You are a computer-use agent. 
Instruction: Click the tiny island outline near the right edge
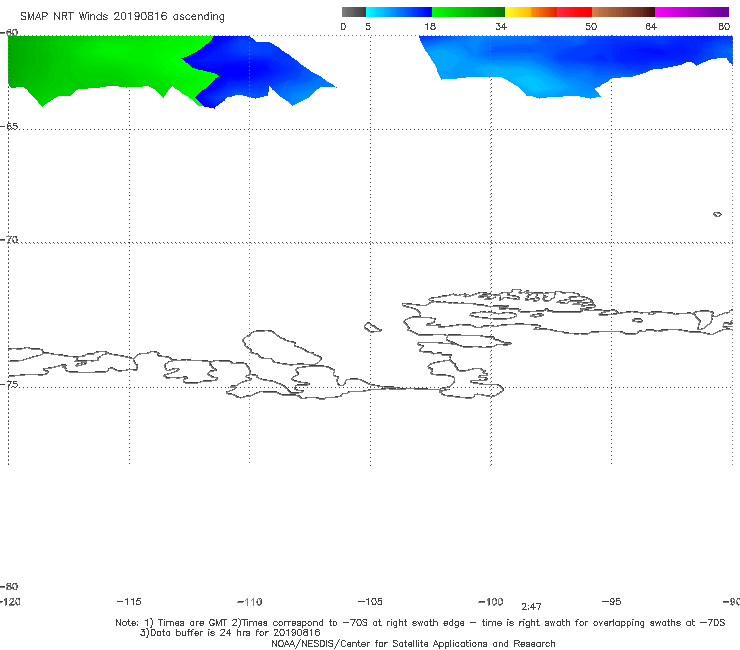[x=717, y=214]
